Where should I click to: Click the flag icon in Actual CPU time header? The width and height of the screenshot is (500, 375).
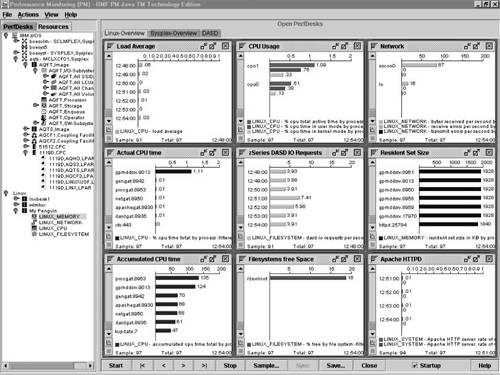(110, 153)
